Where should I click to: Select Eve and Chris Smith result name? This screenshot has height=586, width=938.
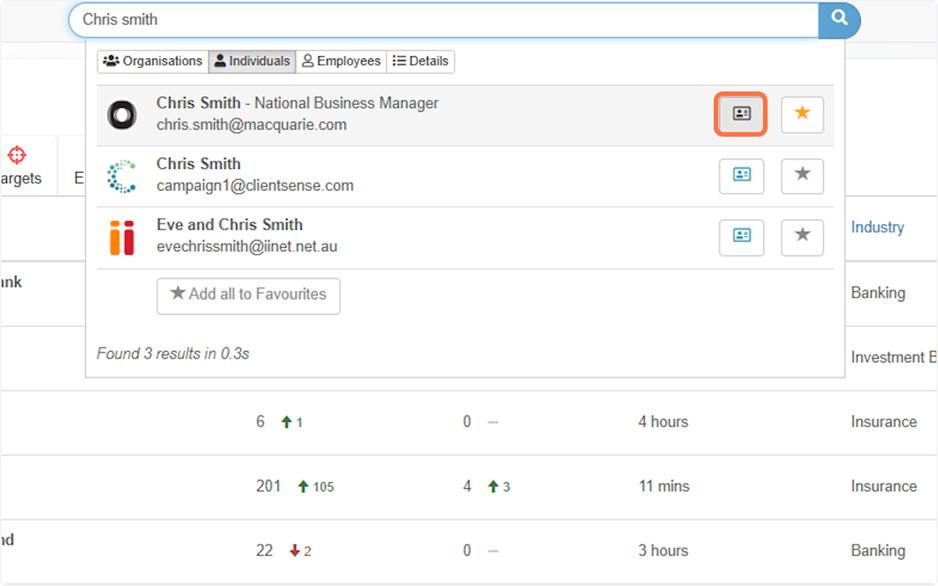(229, 225)
